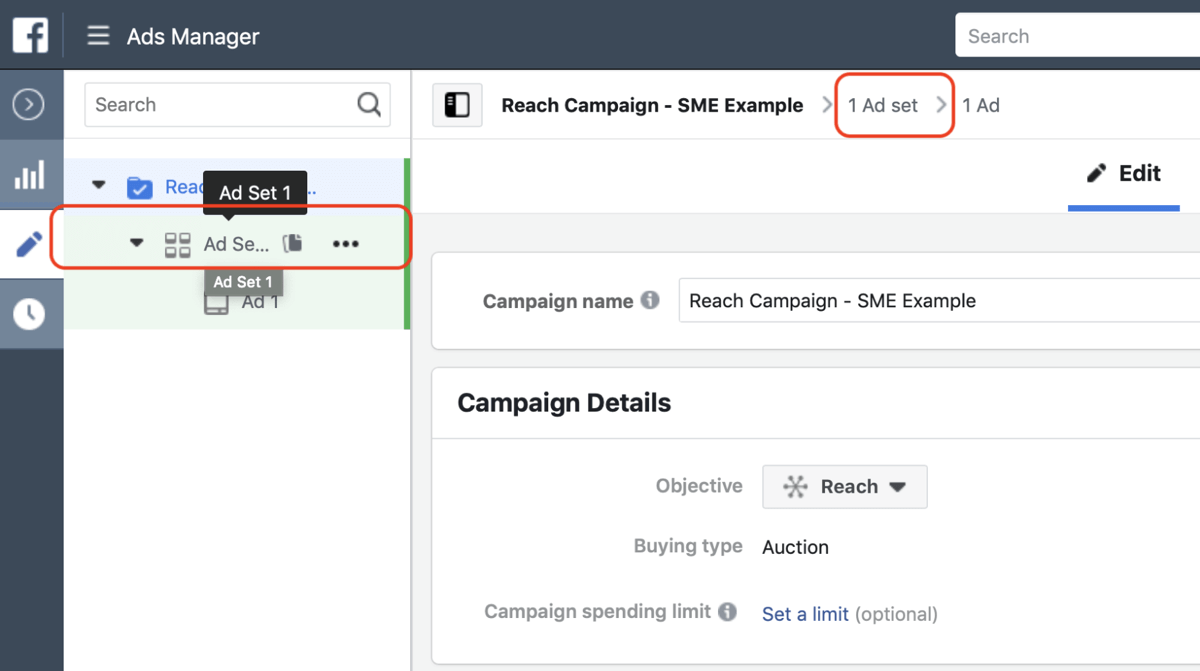Duplicate Ad Set 1 using copy icon
This screenshot has height=671, width=1200.
pos(292,243)
